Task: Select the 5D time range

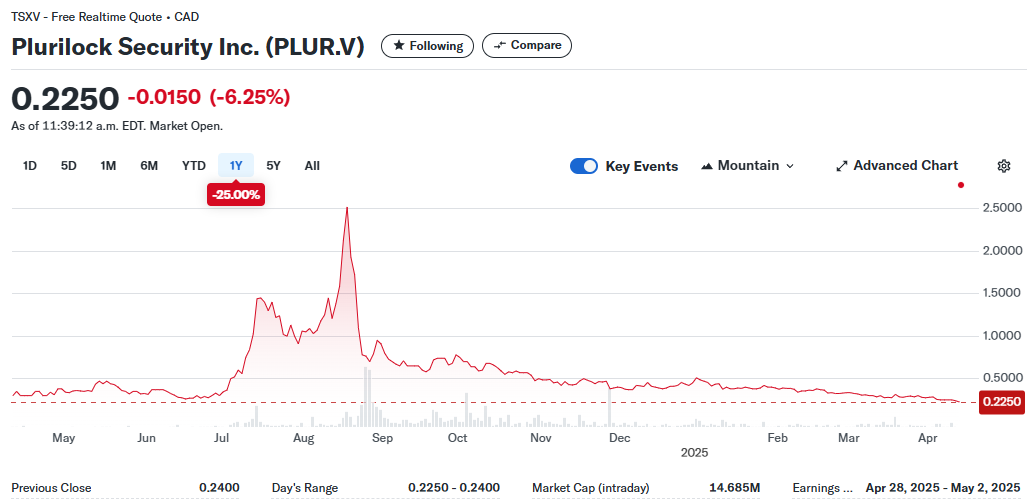Action: (x=69, y=166)
